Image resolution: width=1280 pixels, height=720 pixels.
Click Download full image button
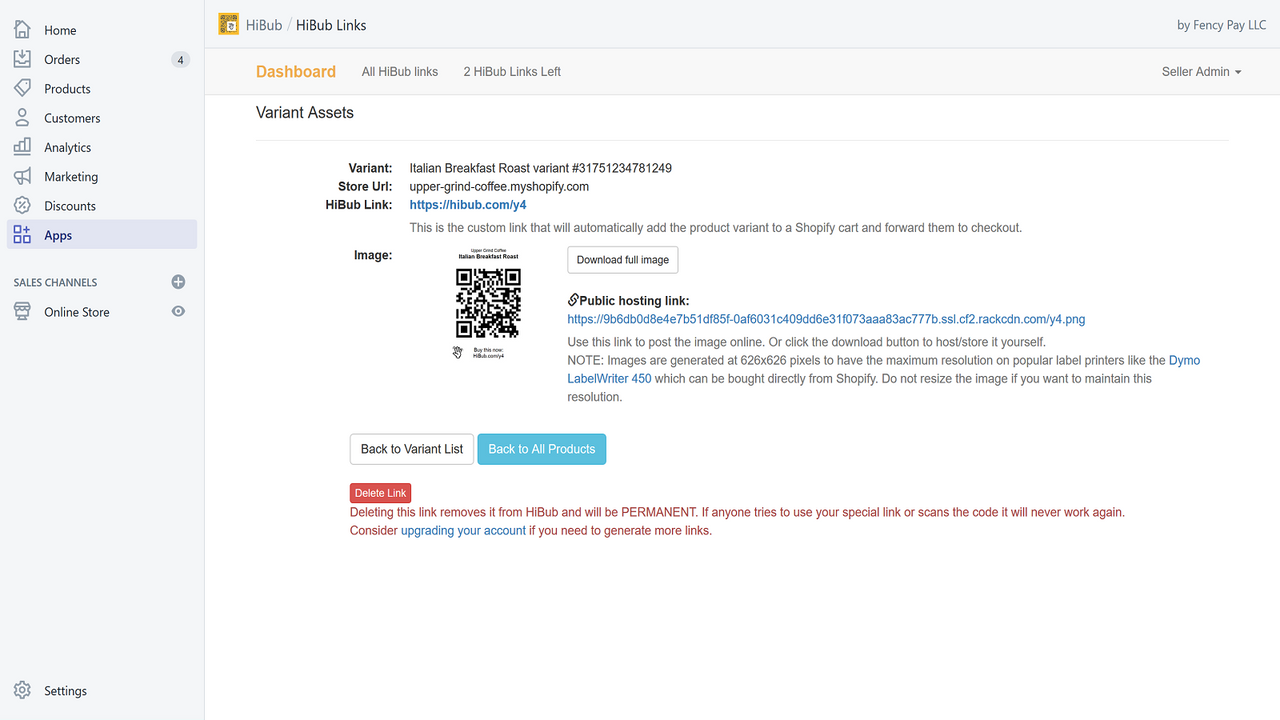click(623, 260)
